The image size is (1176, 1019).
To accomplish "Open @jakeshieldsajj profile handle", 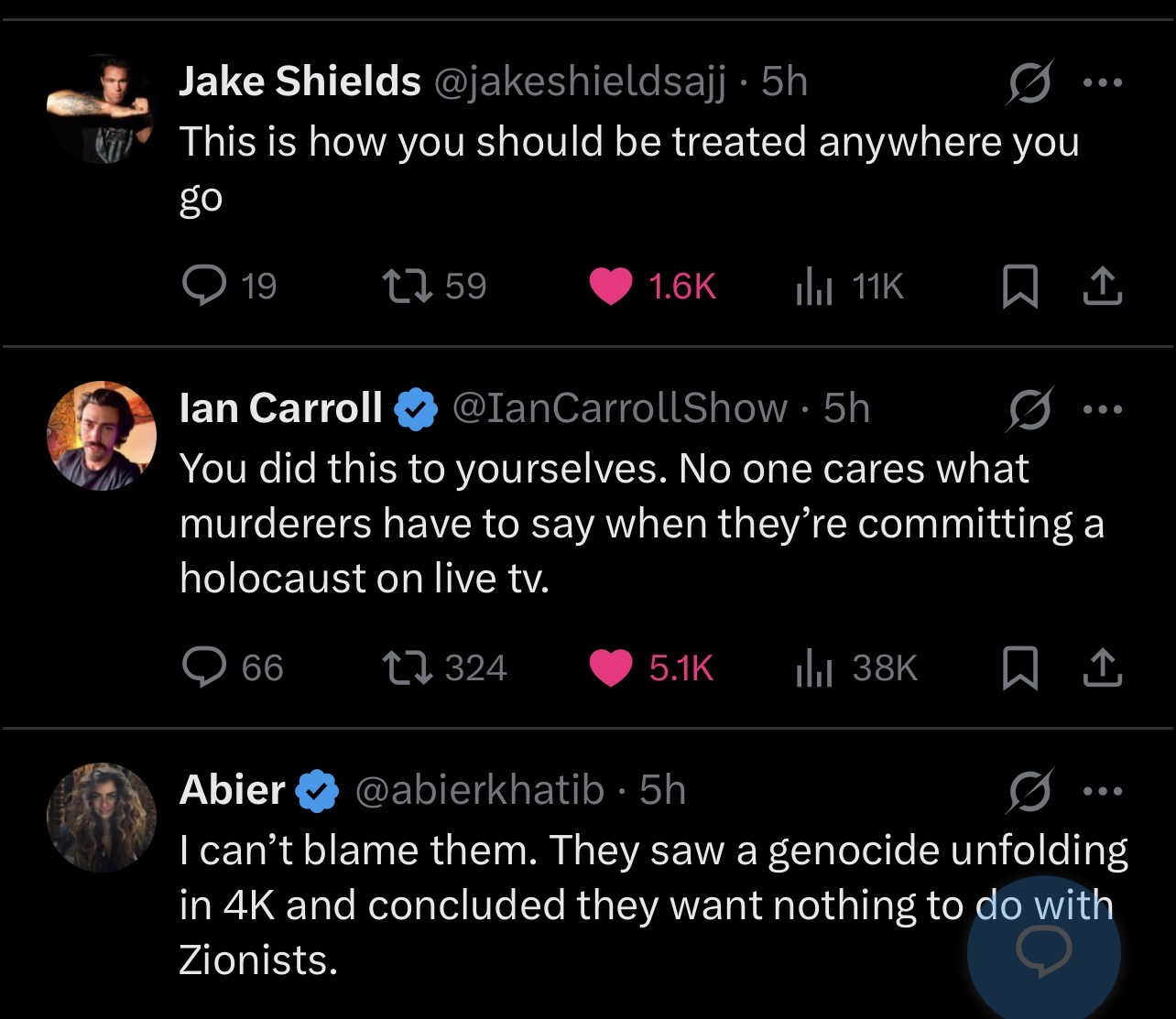I will 579,81.
